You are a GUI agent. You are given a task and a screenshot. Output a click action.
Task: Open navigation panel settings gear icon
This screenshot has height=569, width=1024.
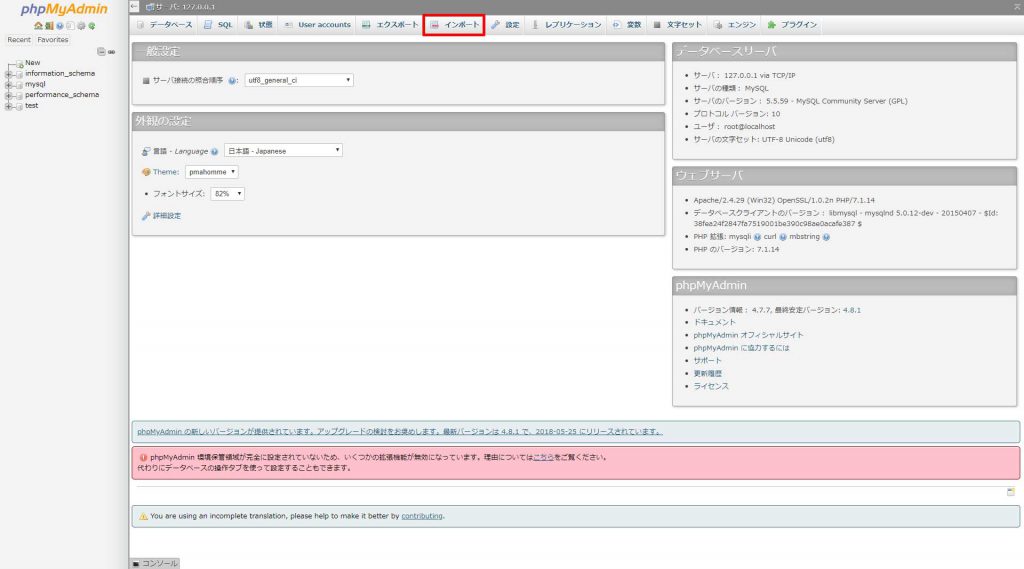point(81,25)
